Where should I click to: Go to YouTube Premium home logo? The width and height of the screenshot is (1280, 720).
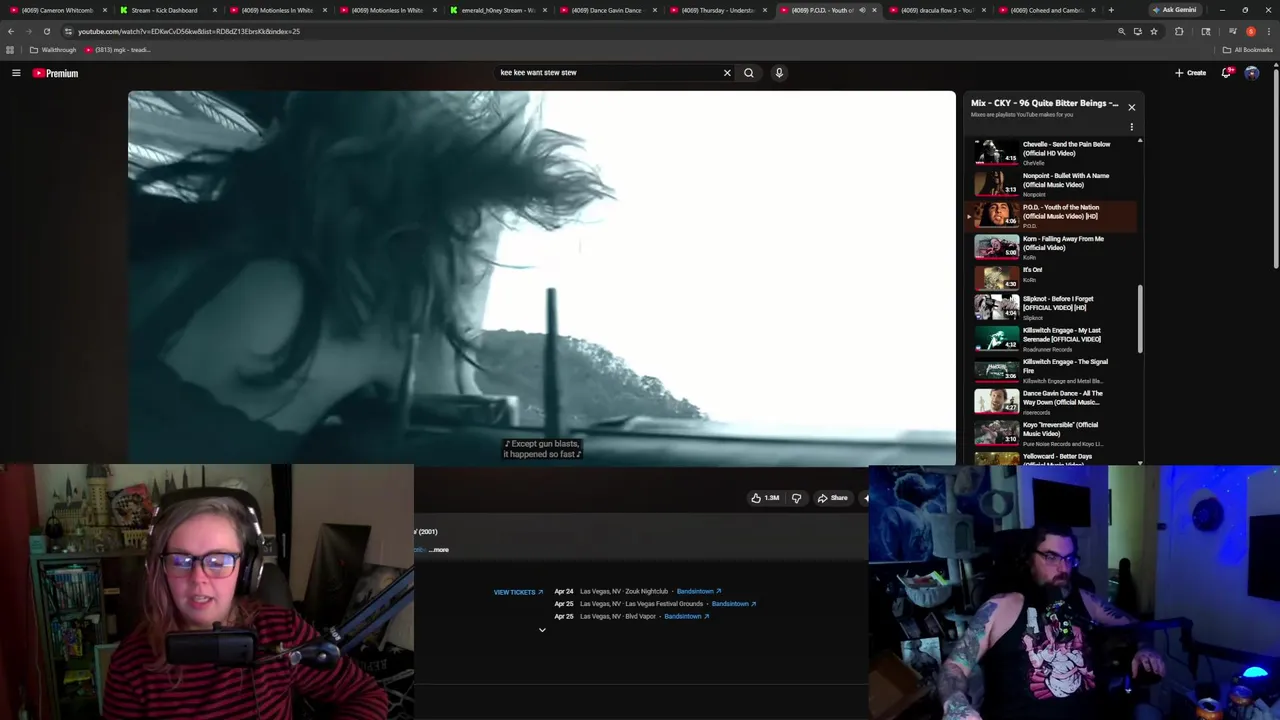click(x=55, y=73)
